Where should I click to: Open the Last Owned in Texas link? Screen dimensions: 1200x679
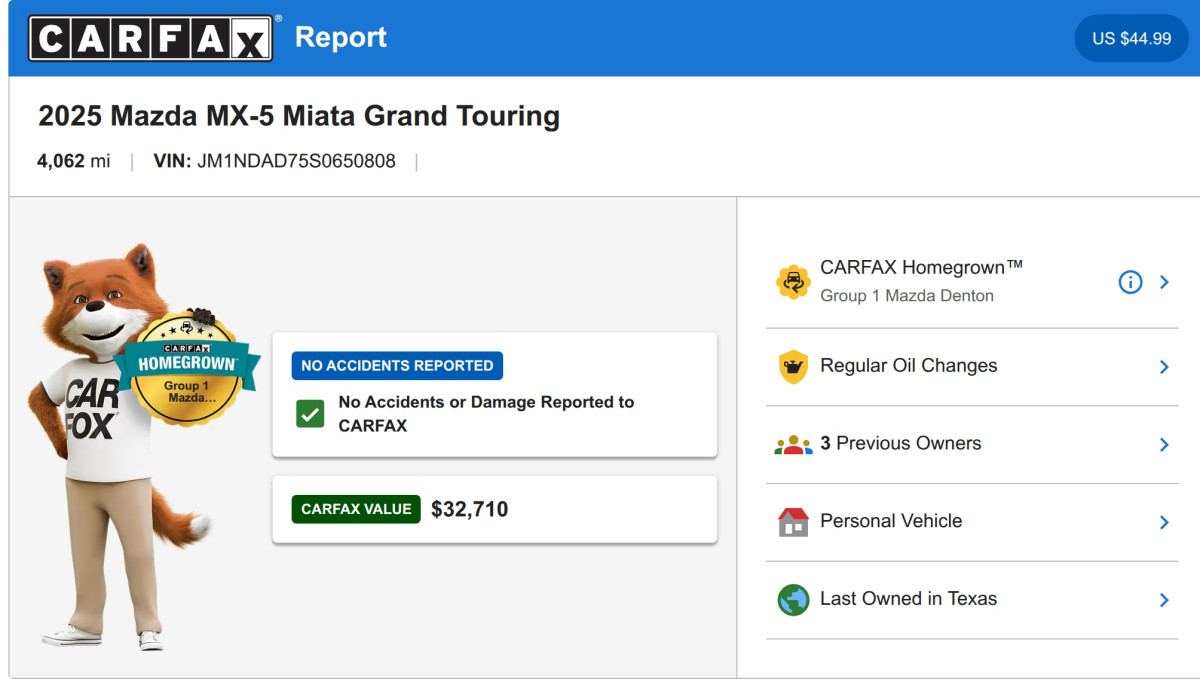pos(908,599)
